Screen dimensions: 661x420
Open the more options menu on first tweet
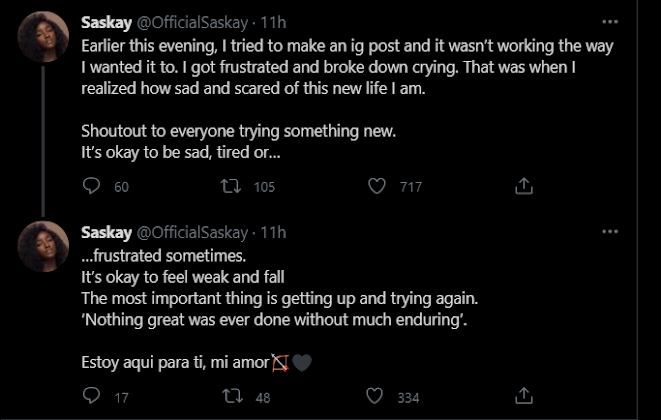coord(610,21)
